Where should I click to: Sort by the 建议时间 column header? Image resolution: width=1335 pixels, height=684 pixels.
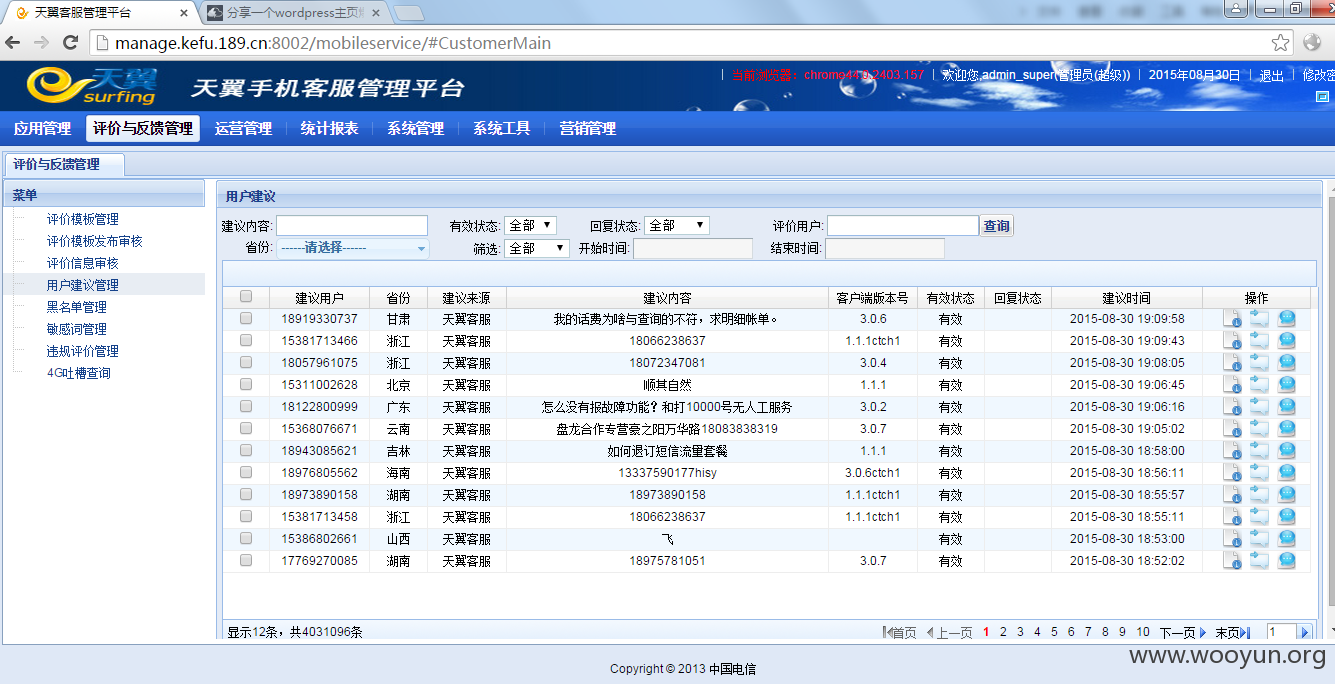[x=1126, y=298]
